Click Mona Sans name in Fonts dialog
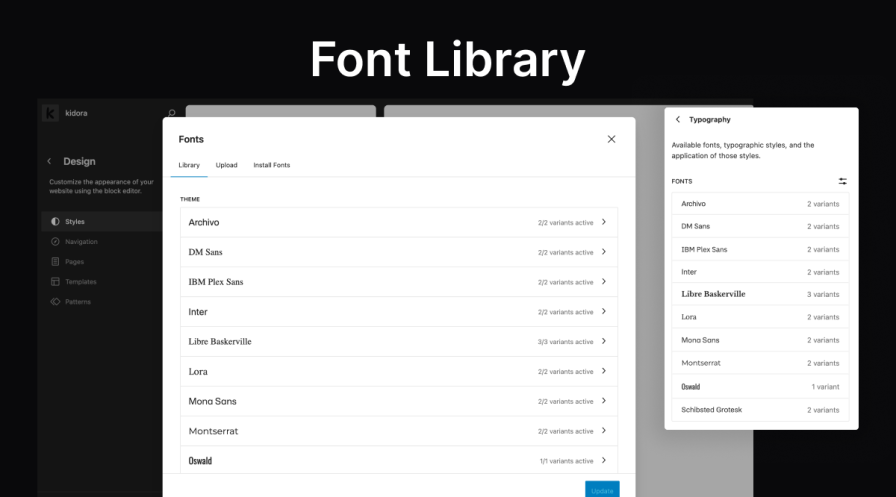This screenshot has height=497, width=896. coord(213,401)
